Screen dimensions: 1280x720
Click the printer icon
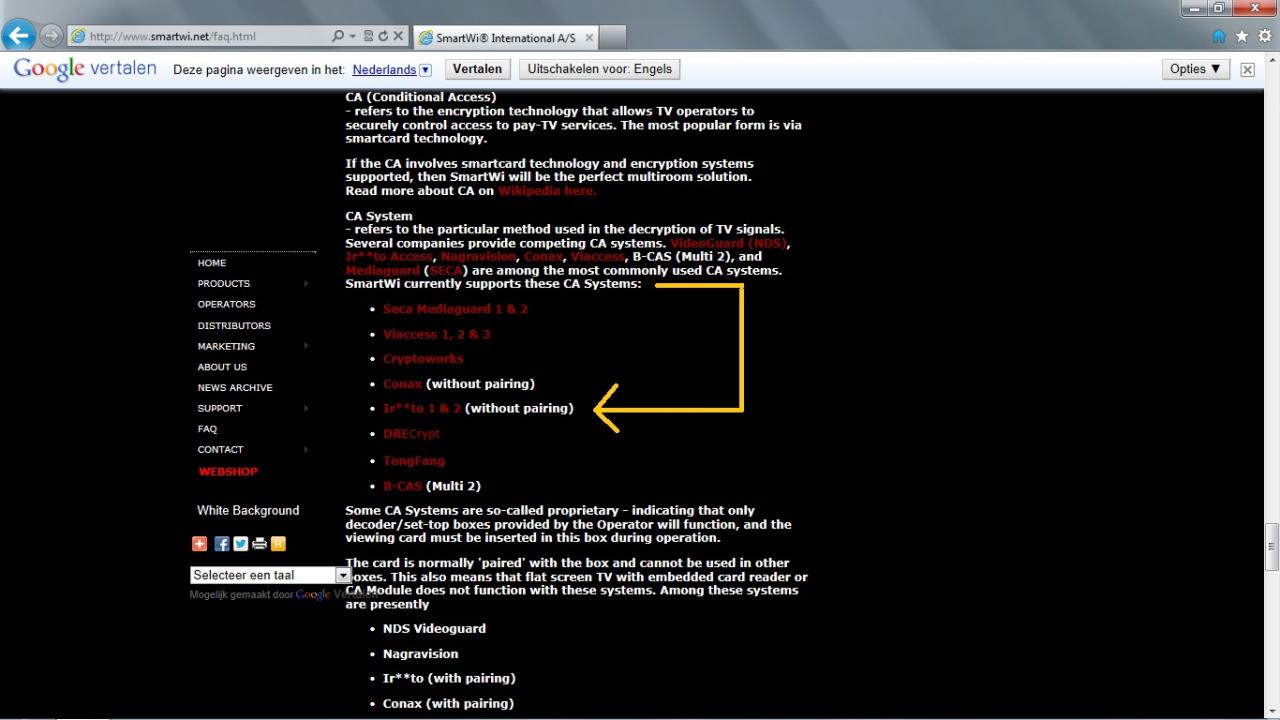(x=260, y=544)
